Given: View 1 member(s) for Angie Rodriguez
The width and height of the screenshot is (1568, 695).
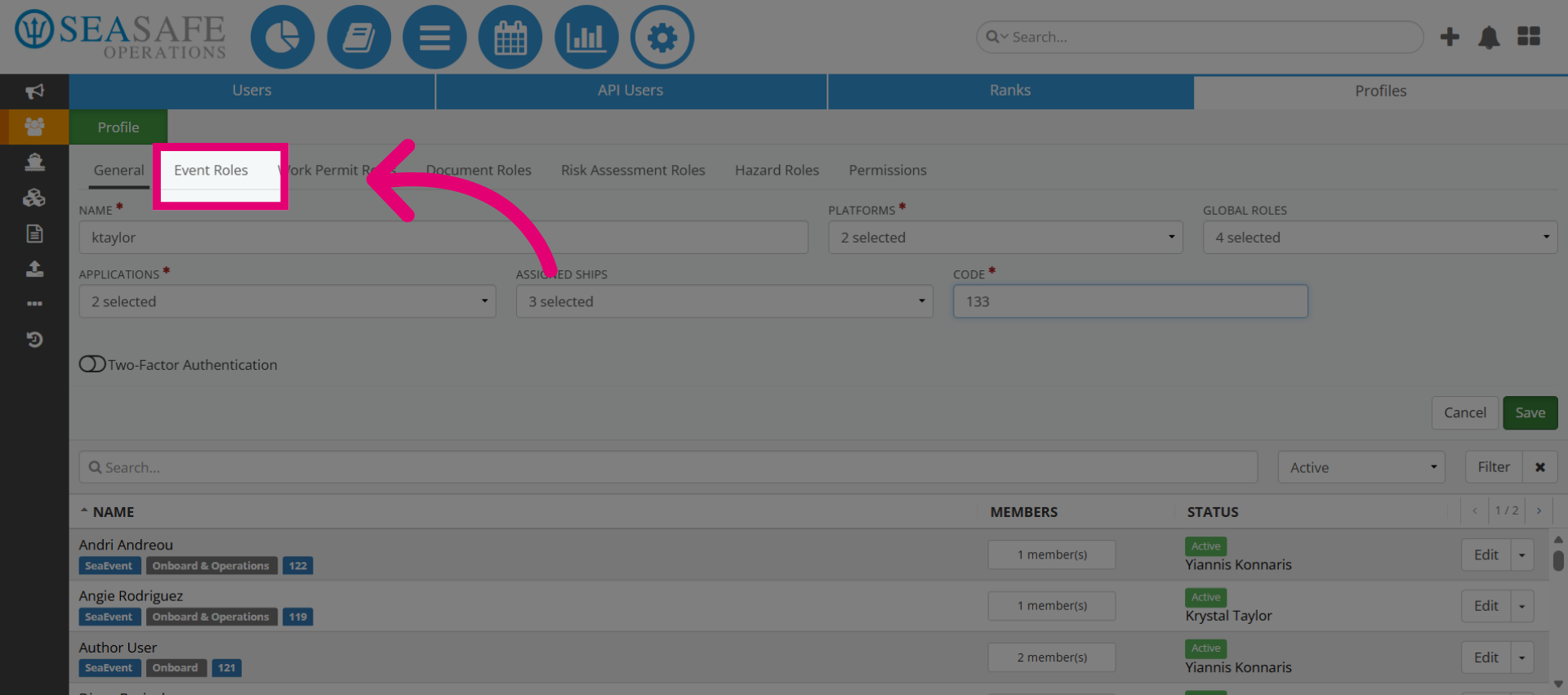Looking at the screenshot, I should [x=1052, y=606].
